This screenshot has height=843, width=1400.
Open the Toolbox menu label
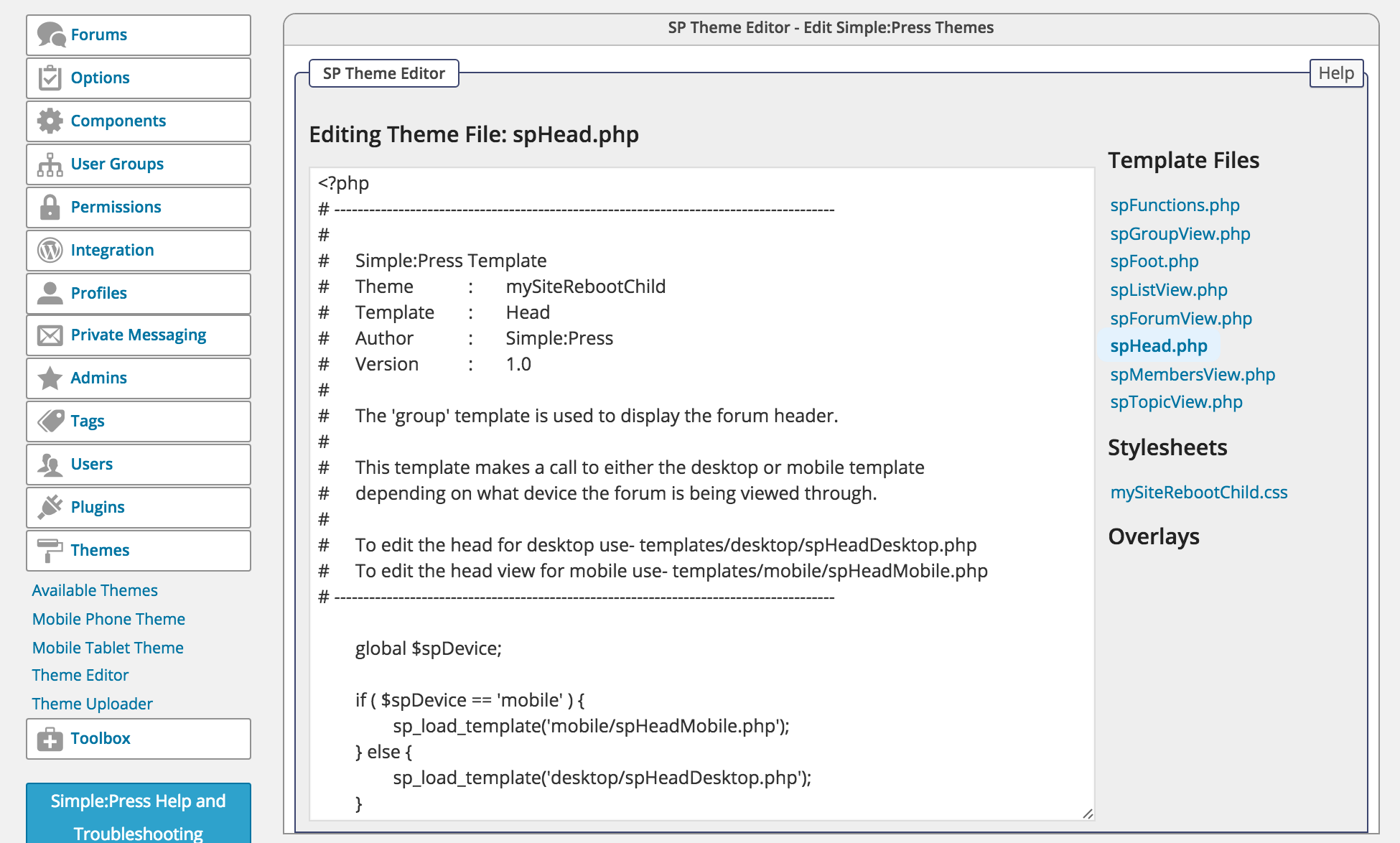coord(101,738)
